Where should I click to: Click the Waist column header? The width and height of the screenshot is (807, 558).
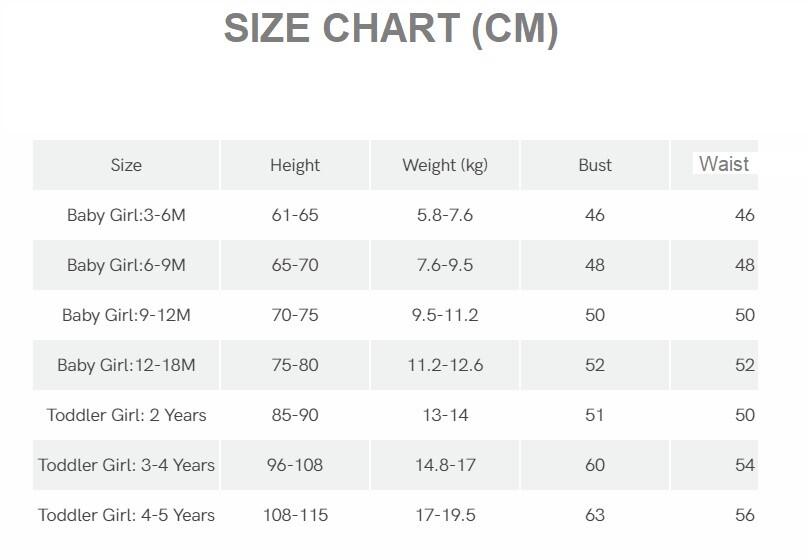pos(724,164)
